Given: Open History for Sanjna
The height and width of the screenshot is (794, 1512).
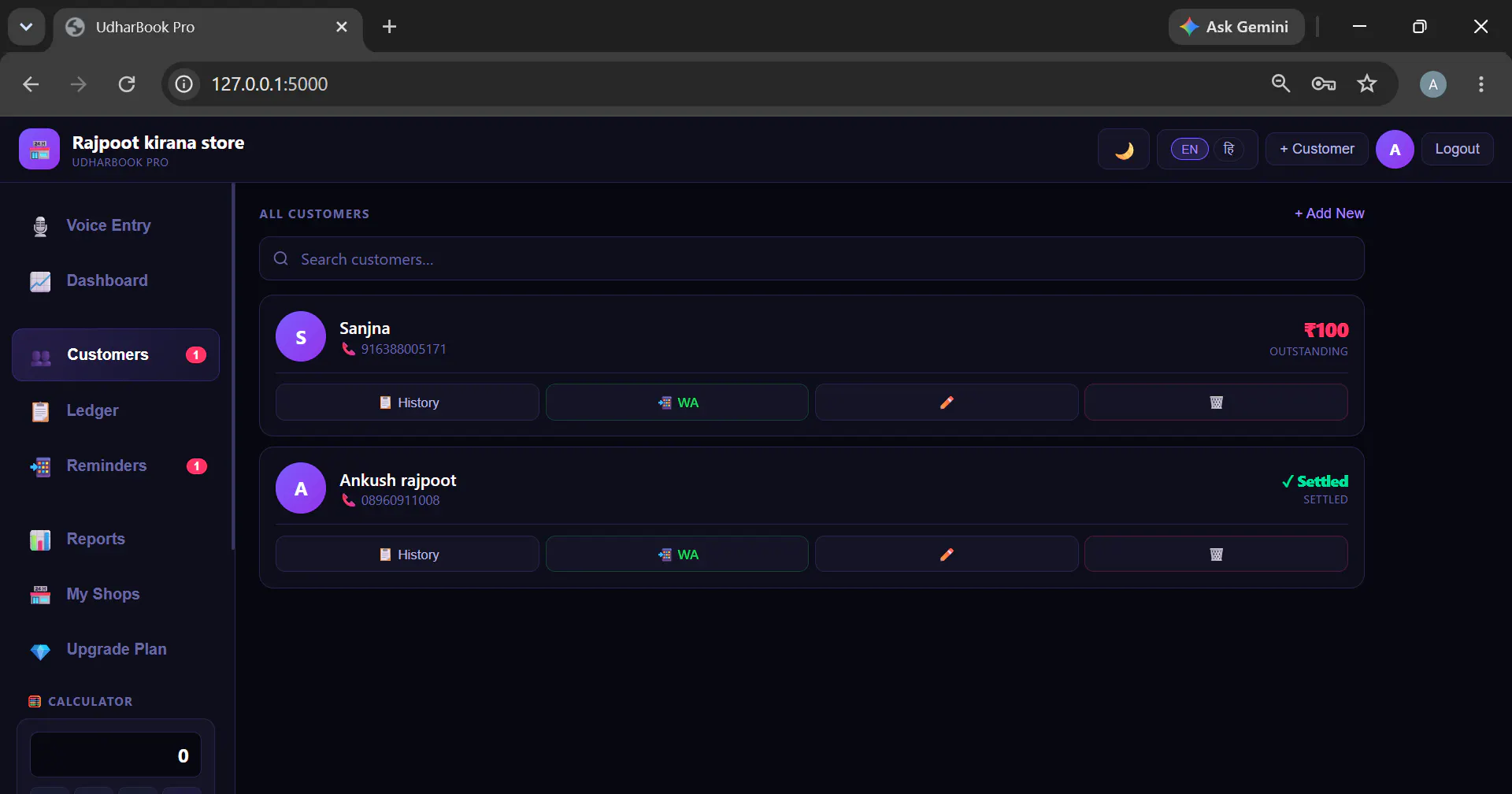Looking at the screenshot, I should pyautogui.click(x=407, y=403).
